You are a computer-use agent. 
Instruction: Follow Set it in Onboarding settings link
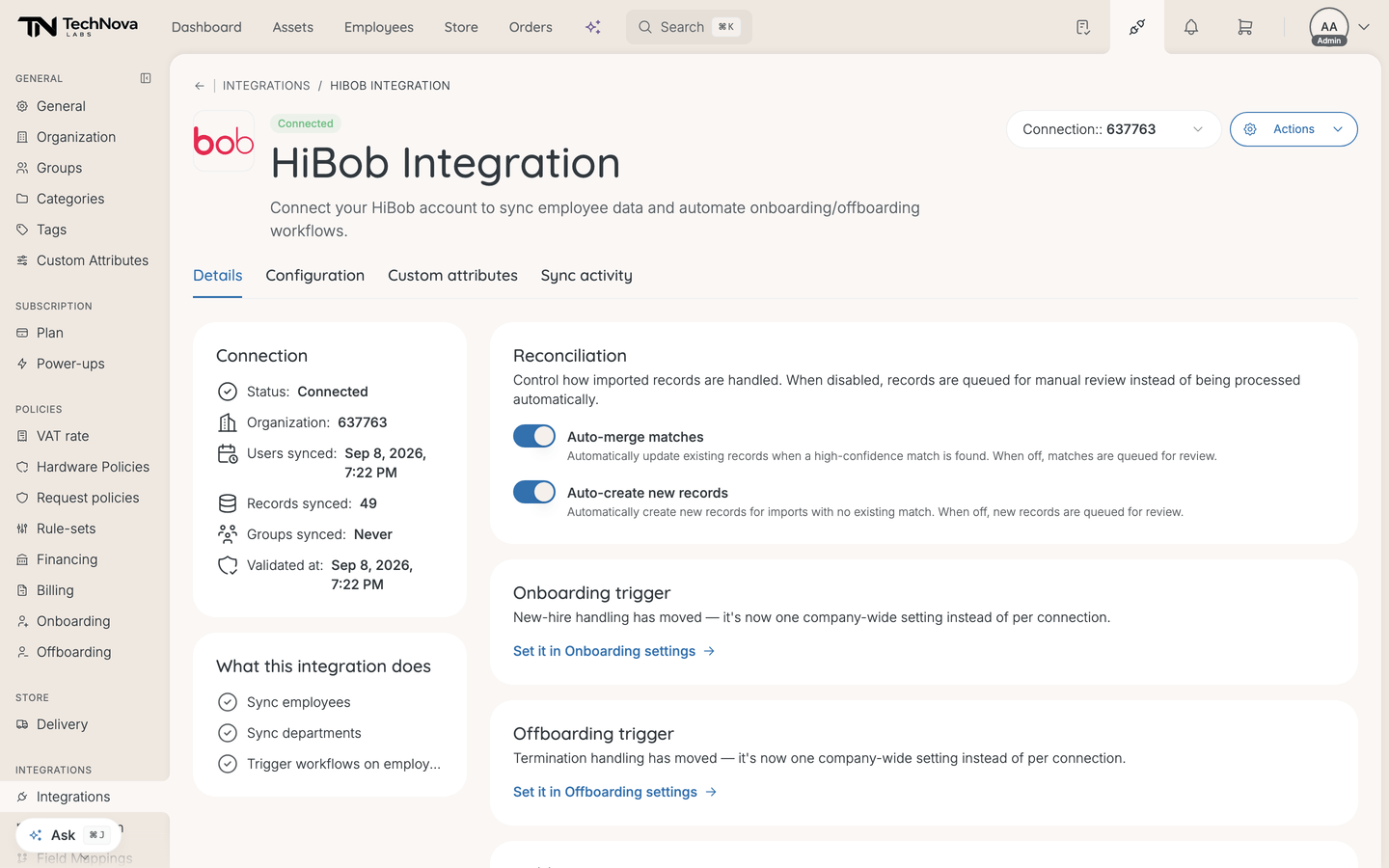pos(614,651)
